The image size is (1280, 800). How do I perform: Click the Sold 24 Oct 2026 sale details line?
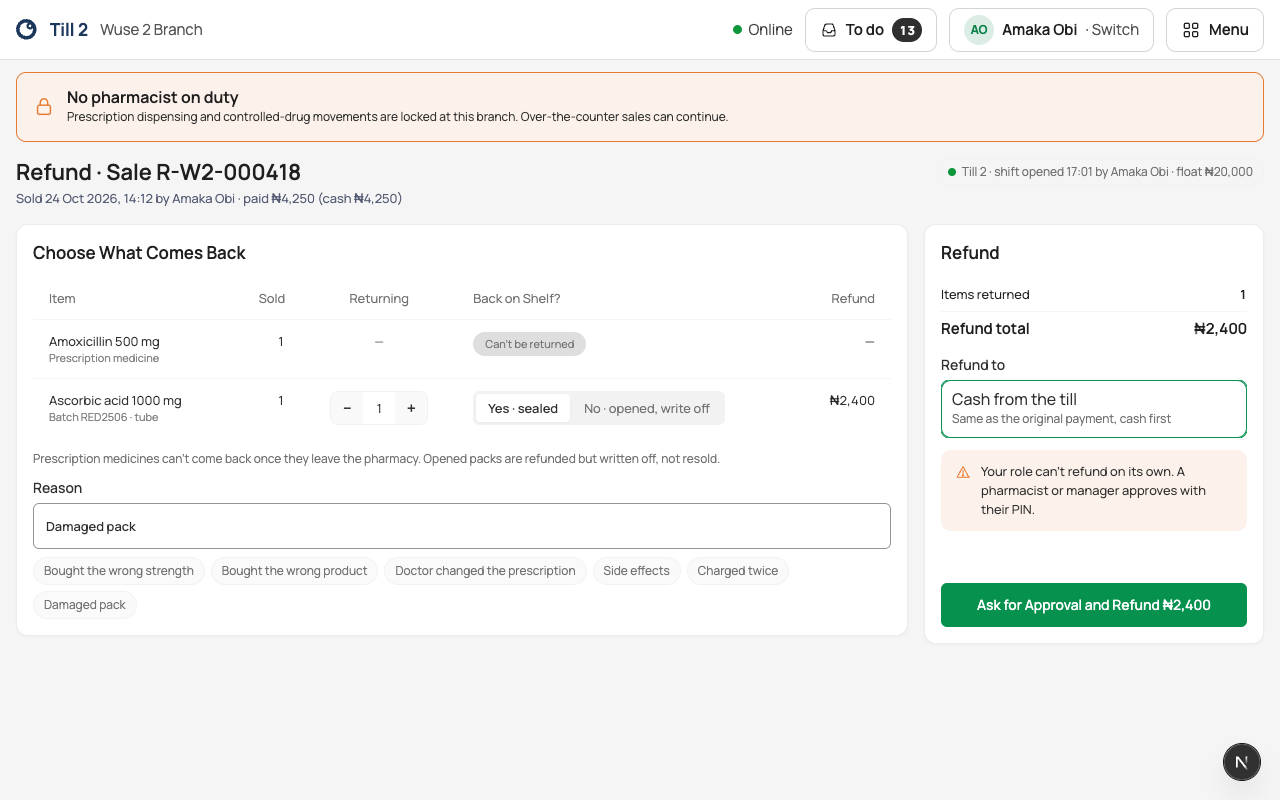tap(209, 199)
